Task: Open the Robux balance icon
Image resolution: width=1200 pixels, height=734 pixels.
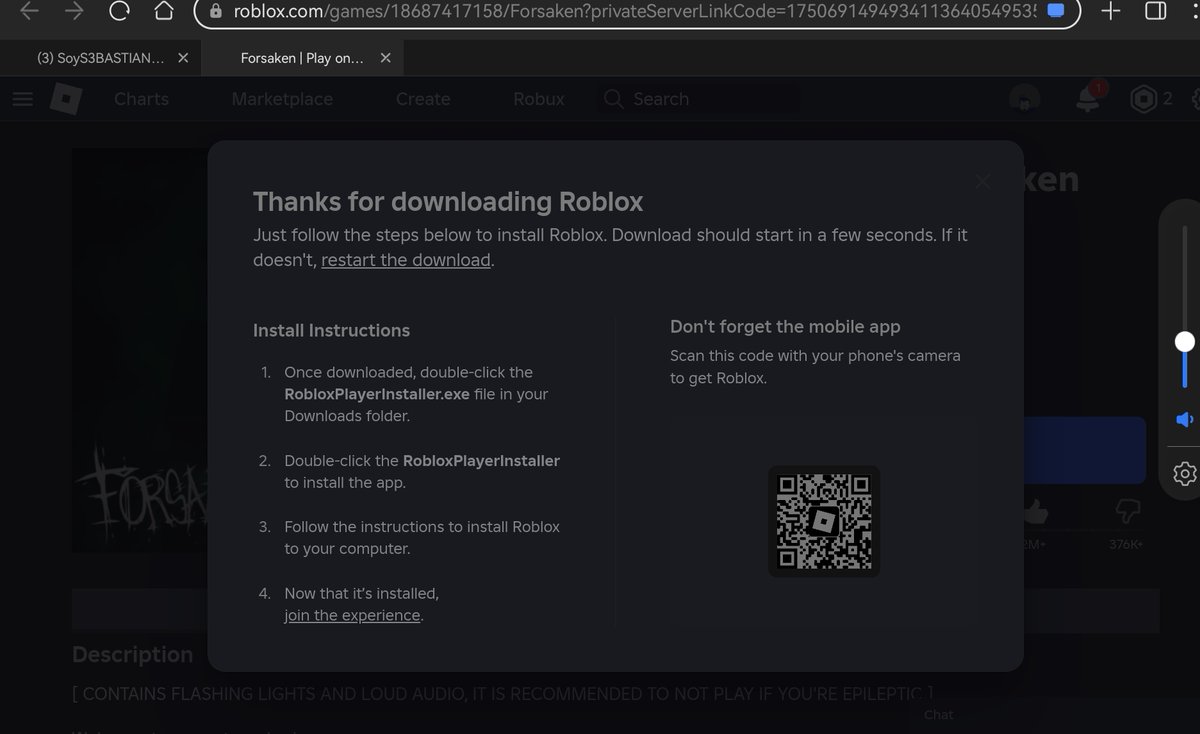Action: pyautogui.click(x=1143, y=99)
